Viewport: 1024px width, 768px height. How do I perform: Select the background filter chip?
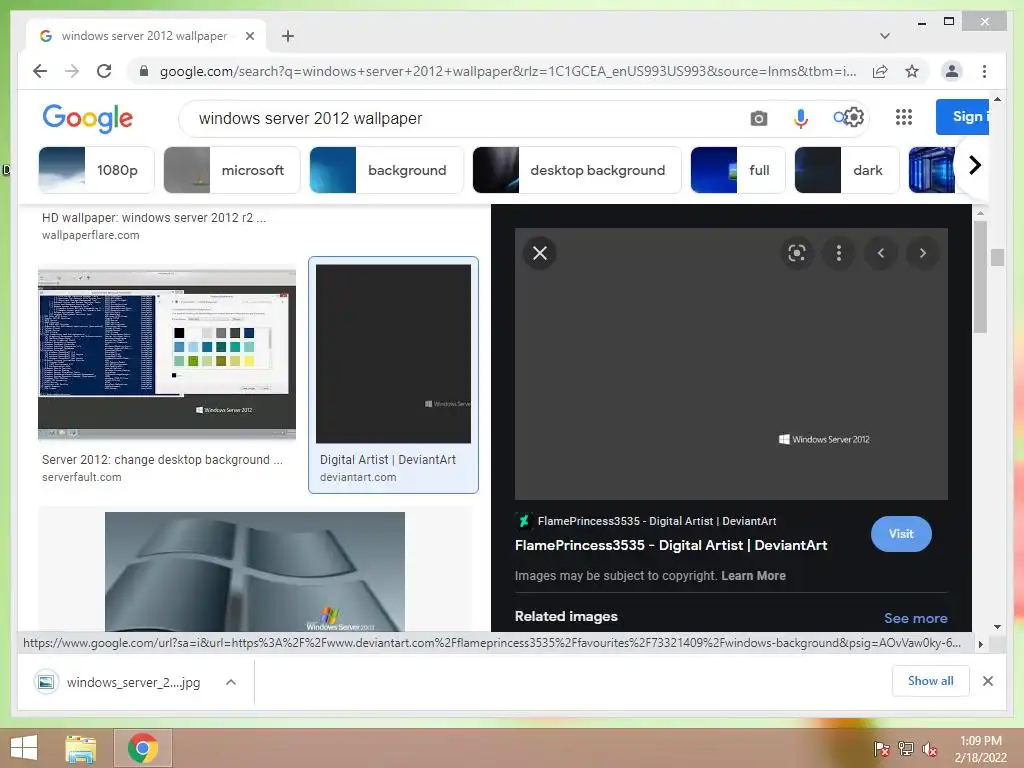[386, 170]
